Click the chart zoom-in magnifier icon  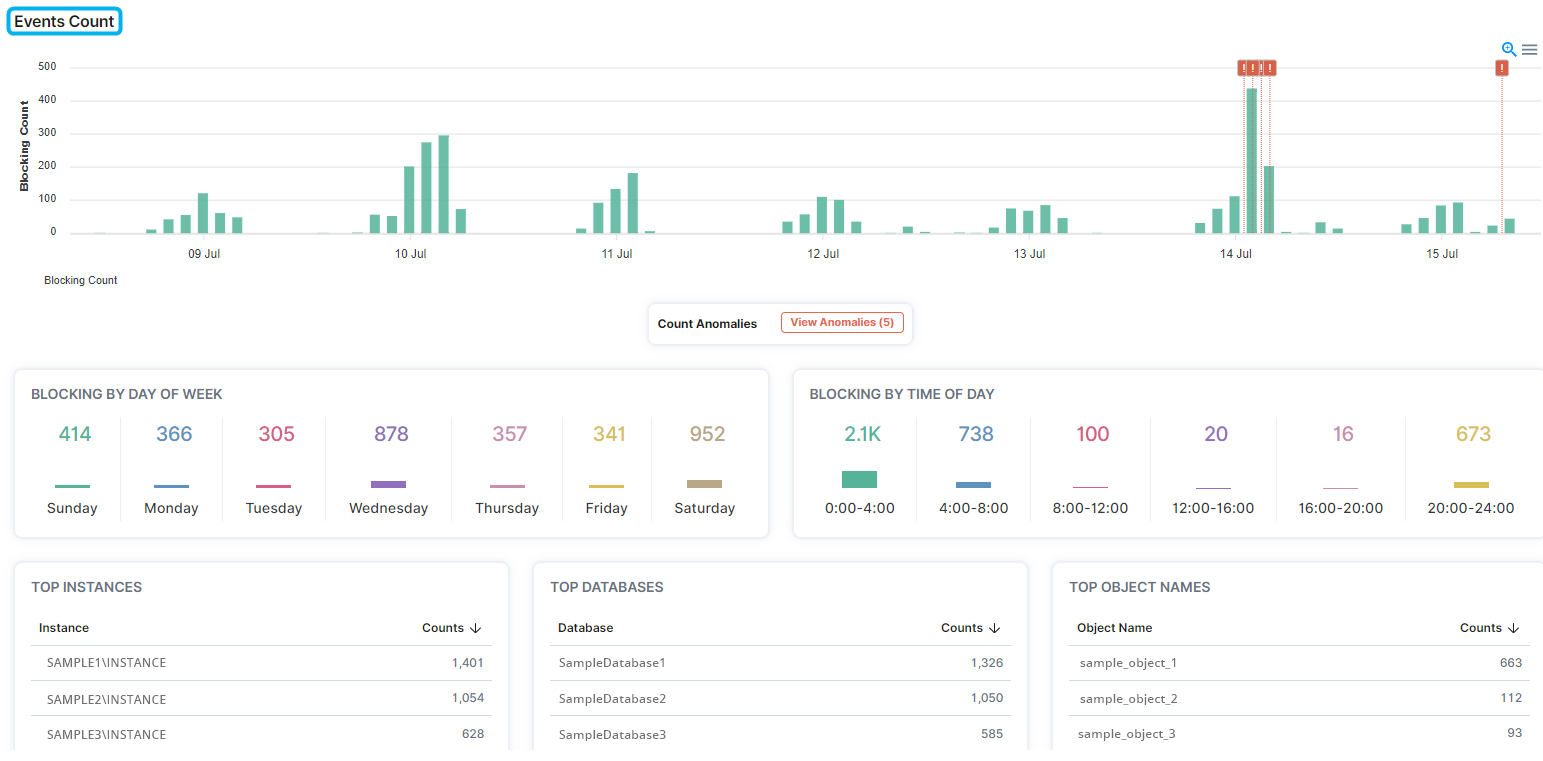[x=1509, y=49]
